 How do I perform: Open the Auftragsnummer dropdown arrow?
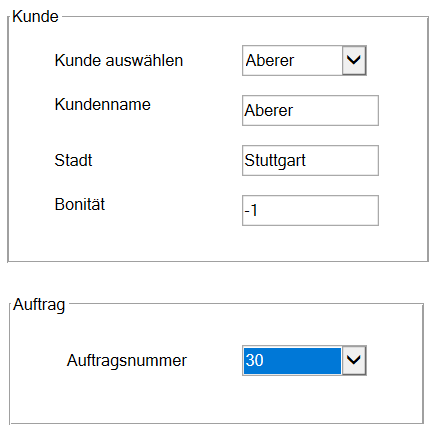tap(354, 360)
